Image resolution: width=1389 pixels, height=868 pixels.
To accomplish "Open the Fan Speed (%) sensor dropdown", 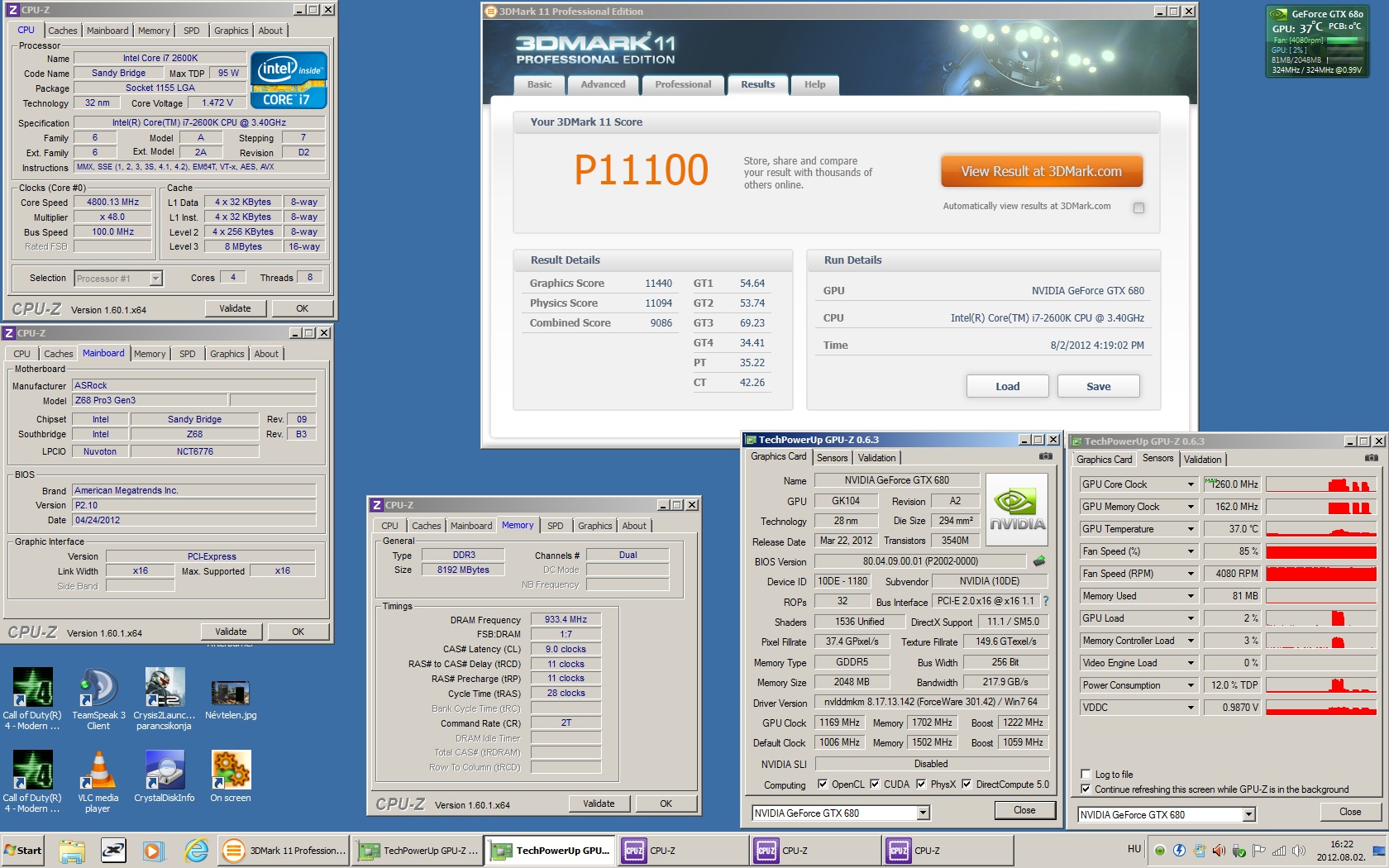I will click(1191, 551).
